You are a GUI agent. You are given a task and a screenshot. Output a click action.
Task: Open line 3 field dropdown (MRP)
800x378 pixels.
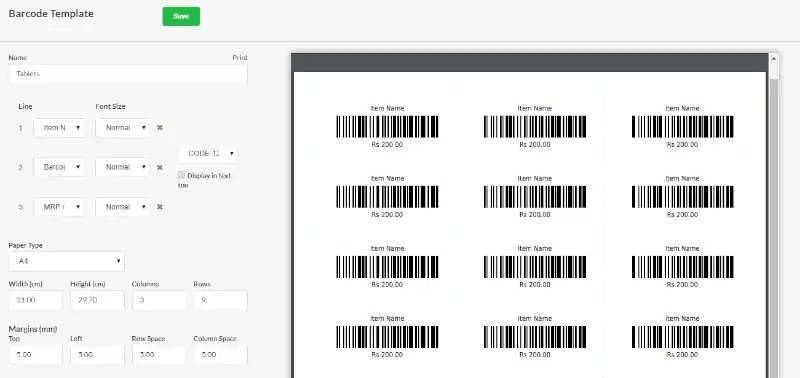pos(59,207)
